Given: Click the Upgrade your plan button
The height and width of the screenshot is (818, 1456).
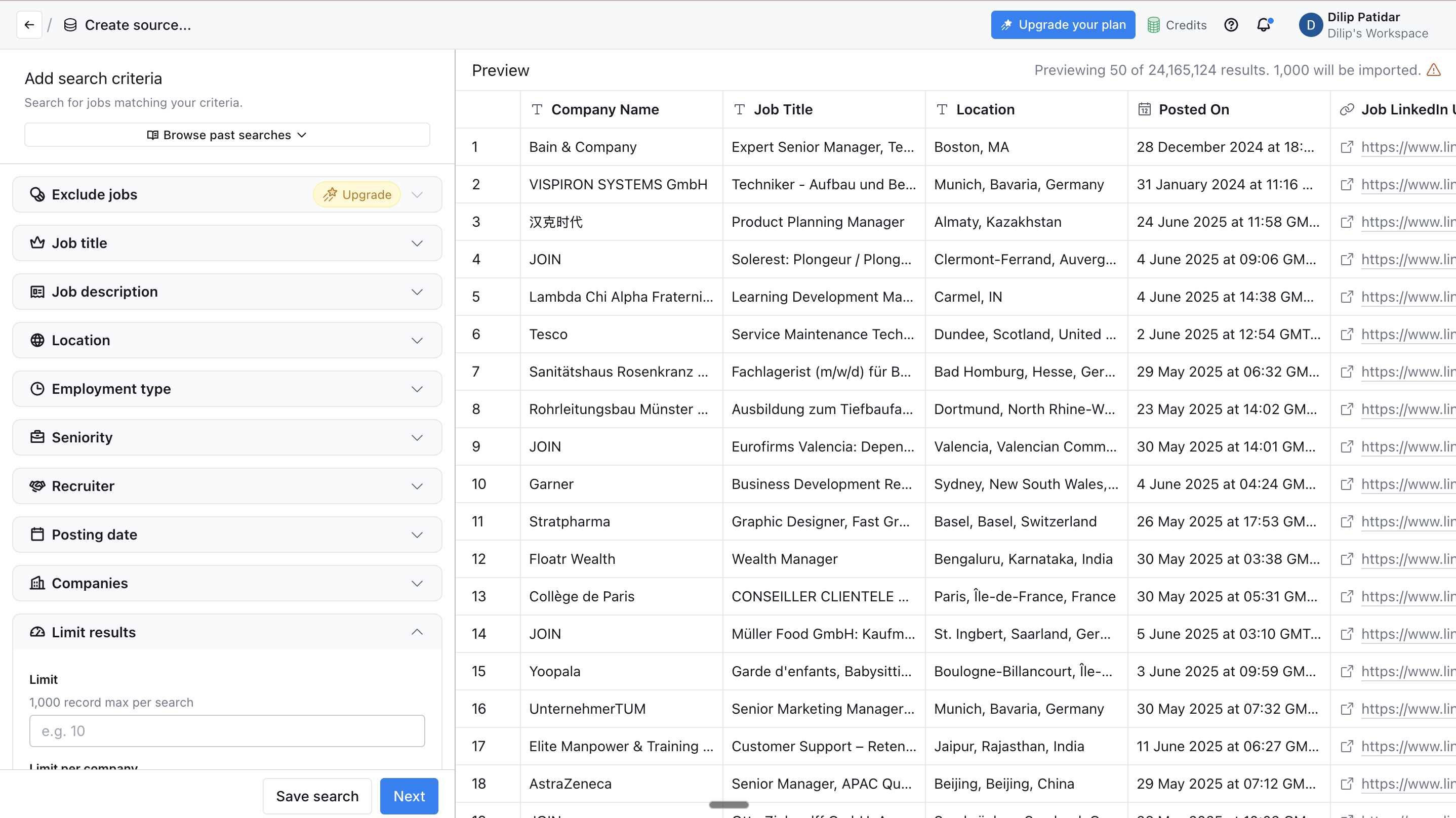Looking at the screenshot, I should pos(1063,24).
